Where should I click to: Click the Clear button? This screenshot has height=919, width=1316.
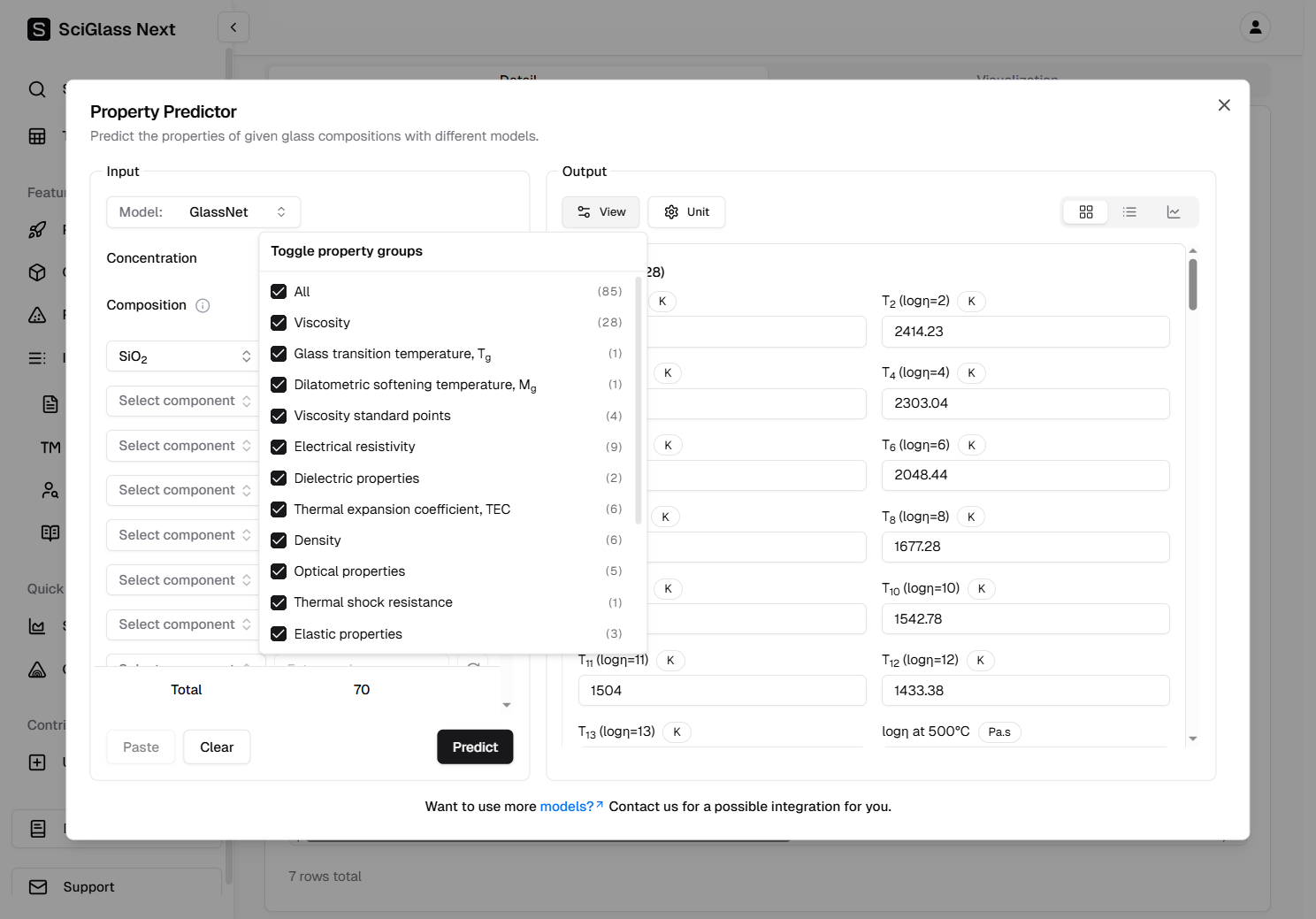click(x=217, y=747)
